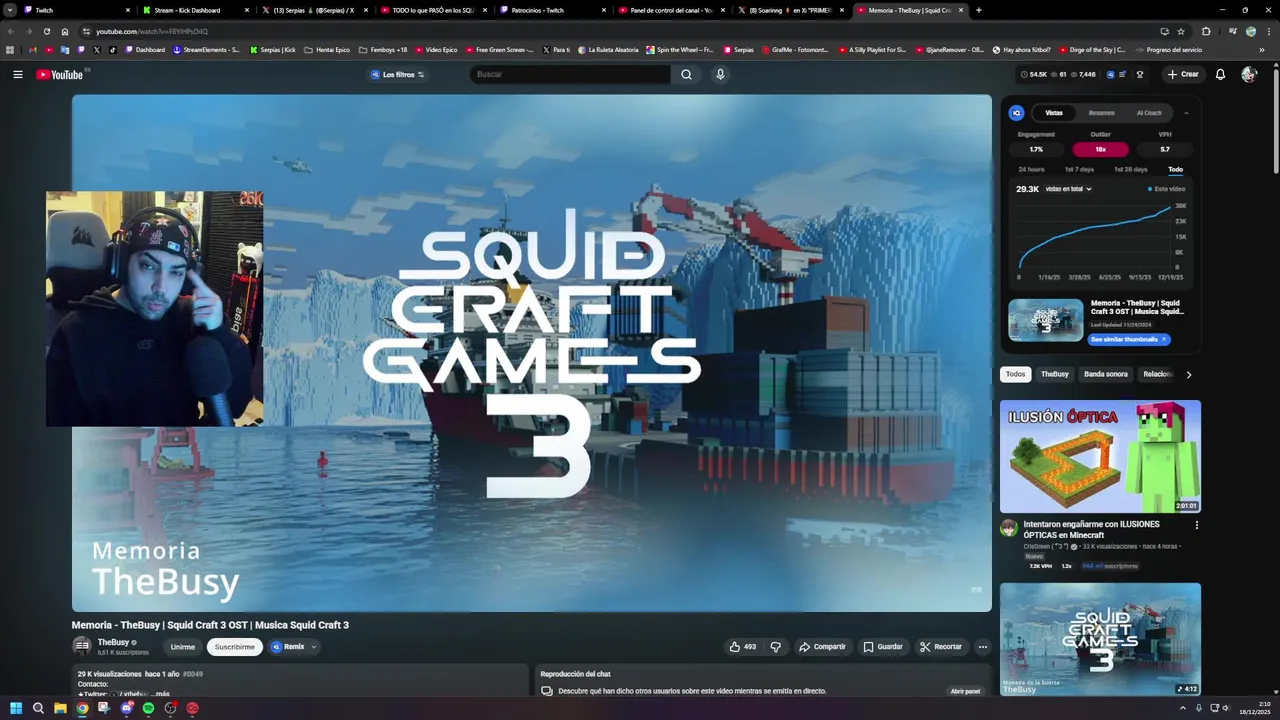This screenshot has width=1280, height=720.
Task: Select the 1st 28 days range
Action: 1131,169
